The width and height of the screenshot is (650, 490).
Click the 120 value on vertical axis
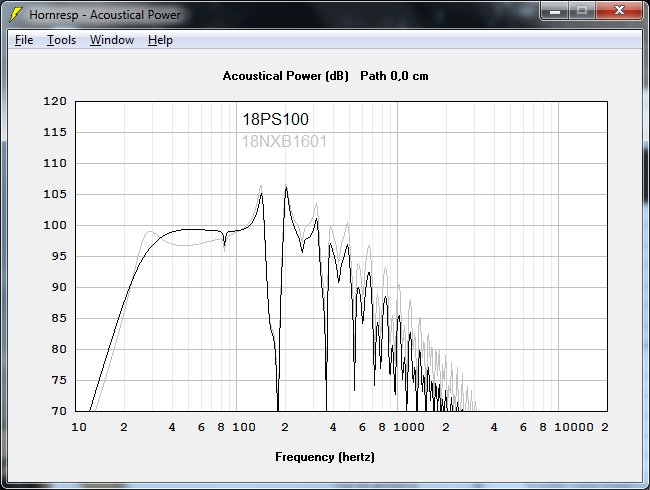click(x=55, y=101)
